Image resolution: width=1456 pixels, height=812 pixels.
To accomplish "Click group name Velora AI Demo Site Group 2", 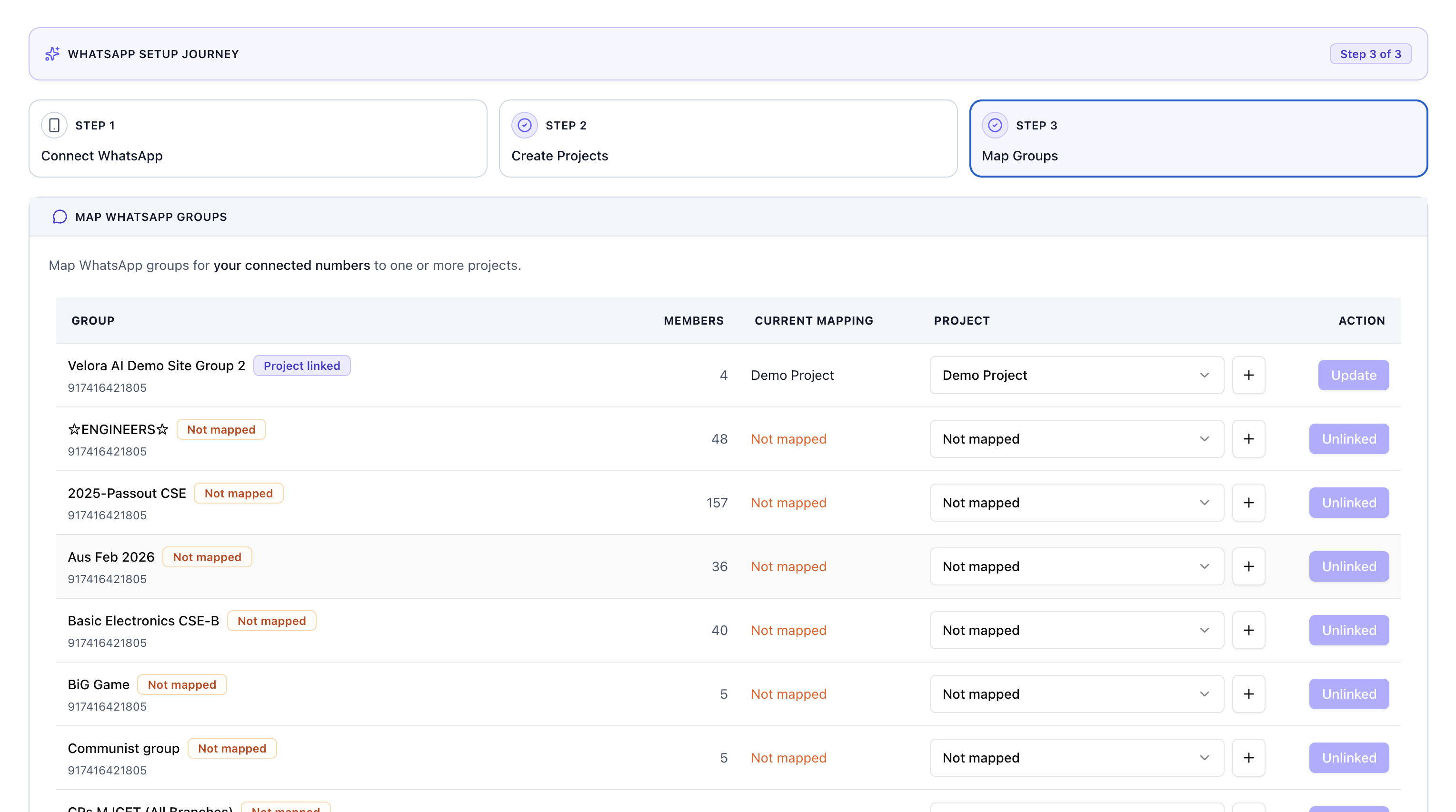I will (157, 366).
